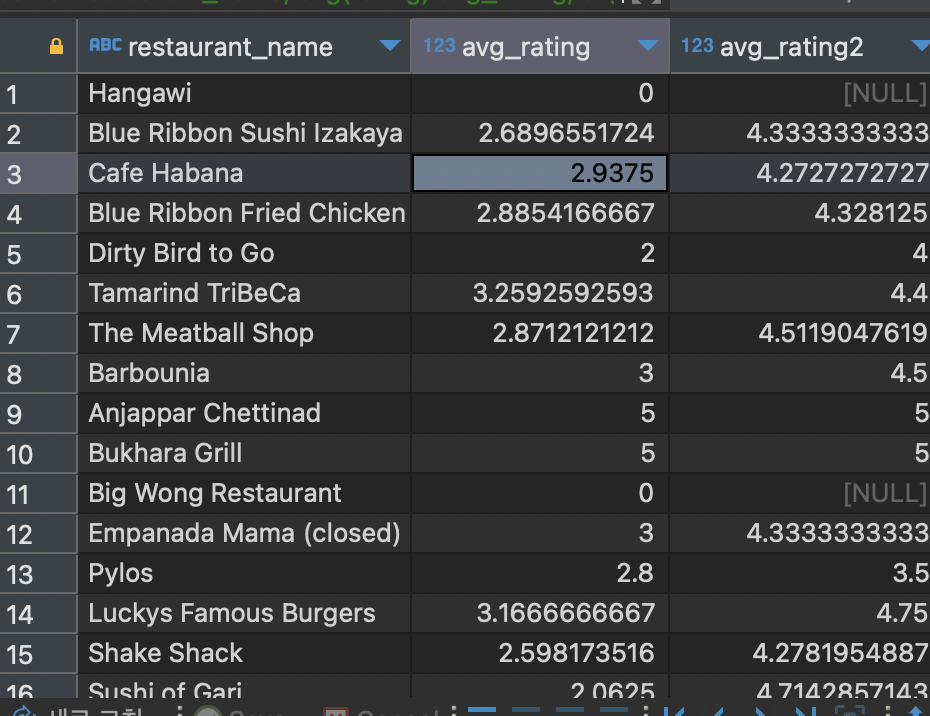
Task: Select the avg_rating column header
Action: click(540, 46)
